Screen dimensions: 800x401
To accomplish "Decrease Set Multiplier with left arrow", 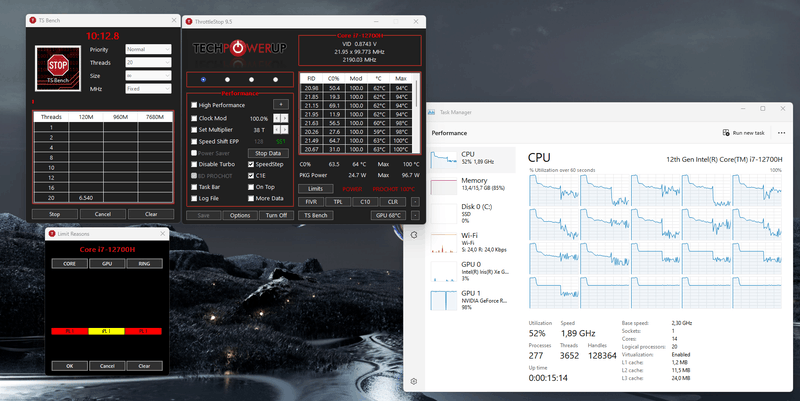I will [x=277, y=130].
